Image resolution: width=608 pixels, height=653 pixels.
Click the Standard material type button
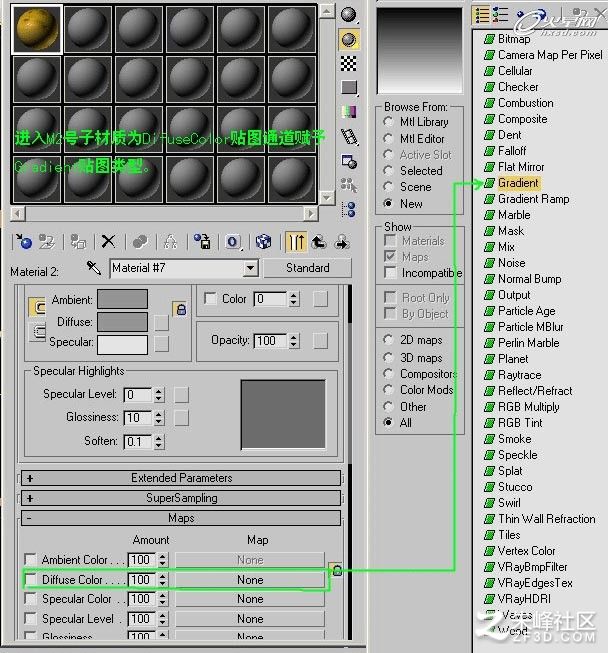(308, 268)
